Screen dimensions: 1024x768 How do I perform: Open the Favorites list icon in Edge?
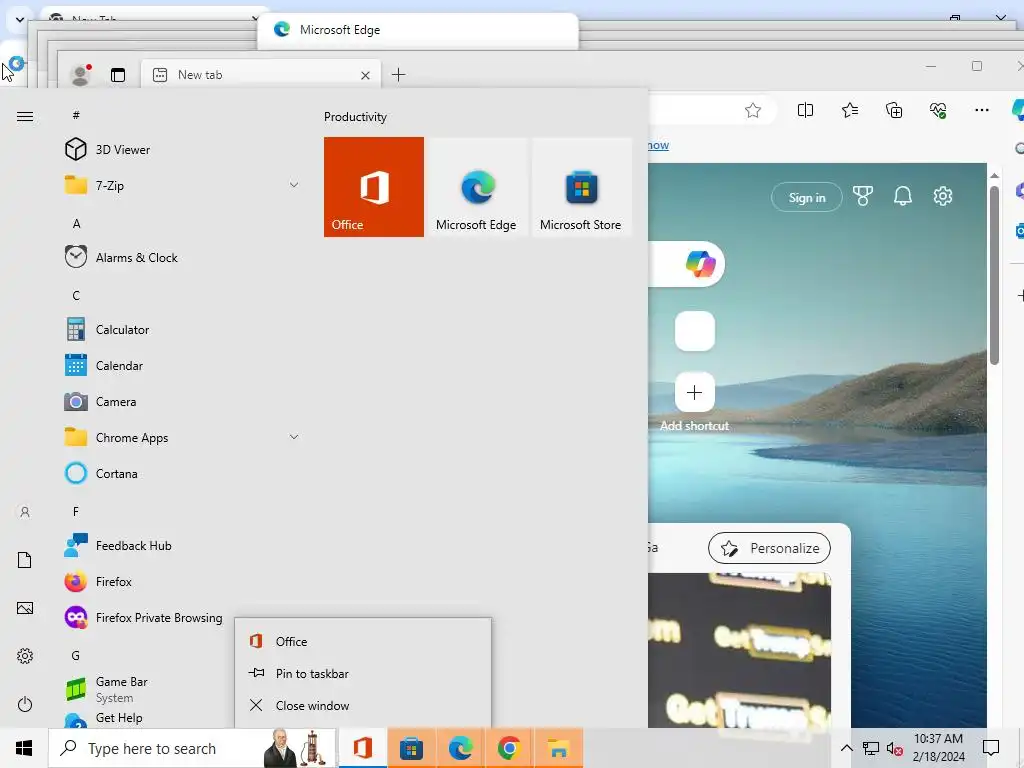click(x=850, y=110)
